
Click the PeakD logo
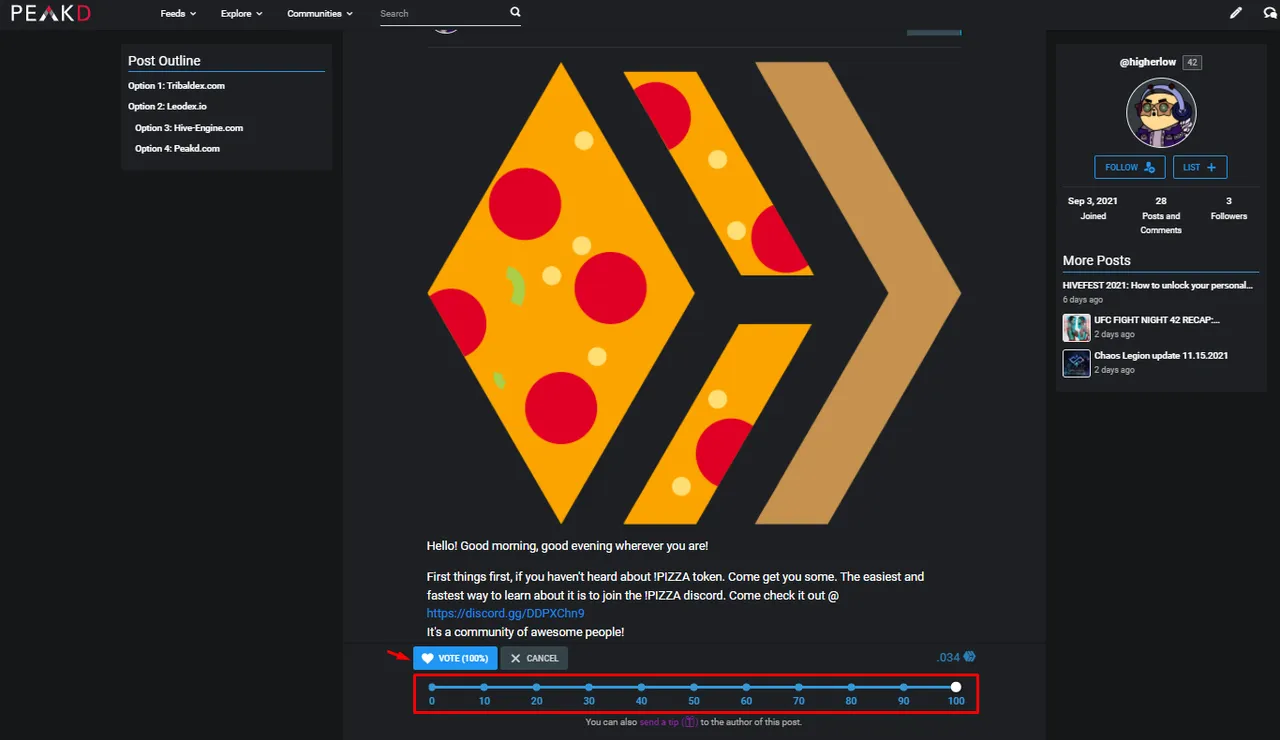tap(50, 13)
